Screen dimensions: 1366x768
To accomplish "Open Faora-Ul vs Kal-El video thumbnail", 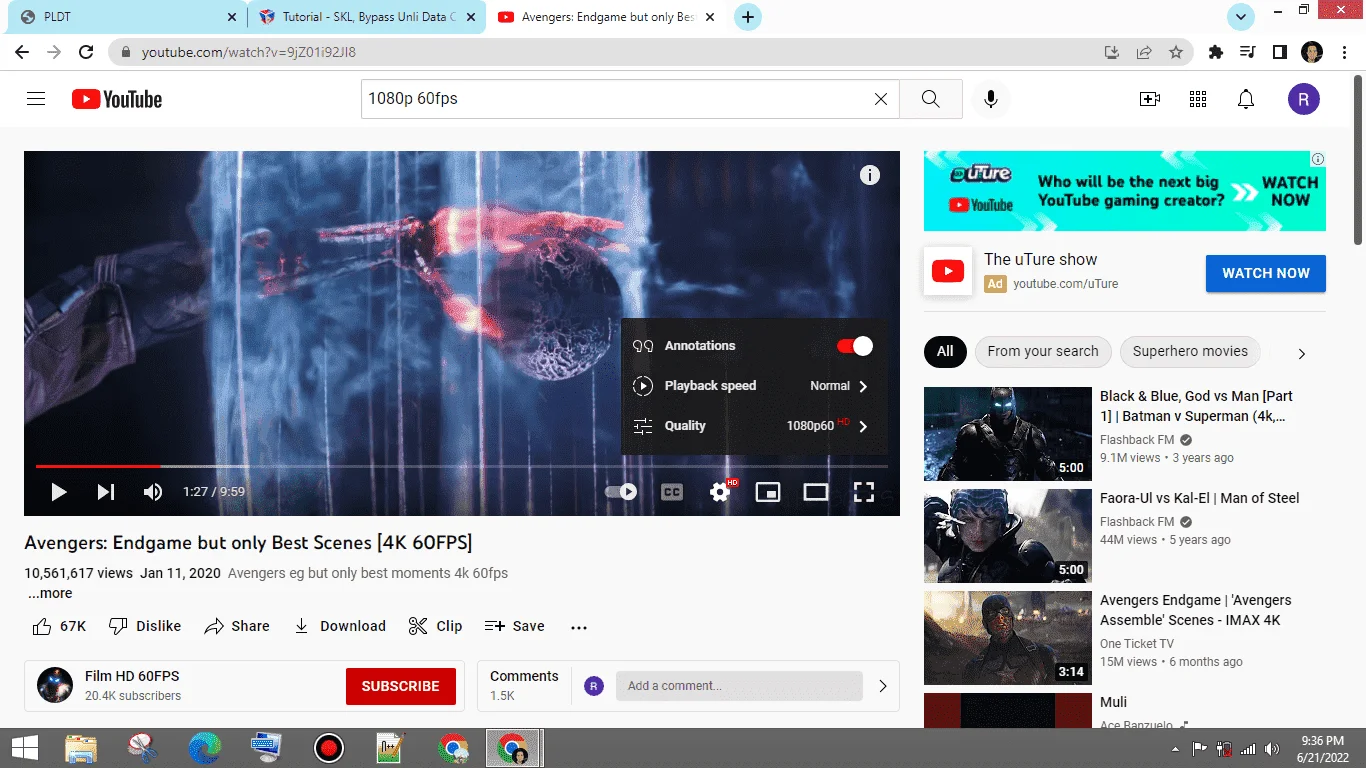I will point(1008,536).
